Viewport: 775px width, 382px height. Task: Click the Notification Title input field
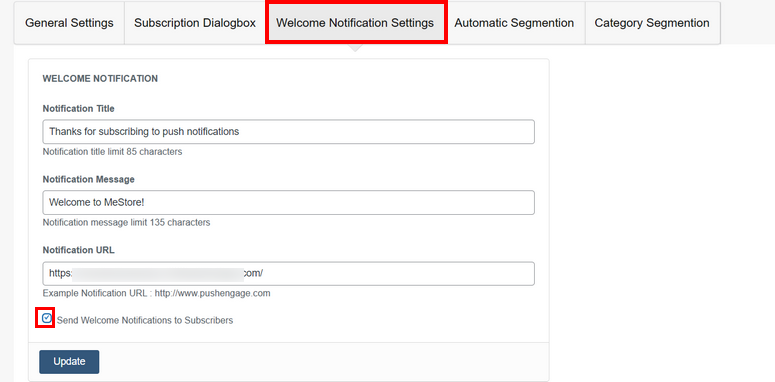pos(289,132)
